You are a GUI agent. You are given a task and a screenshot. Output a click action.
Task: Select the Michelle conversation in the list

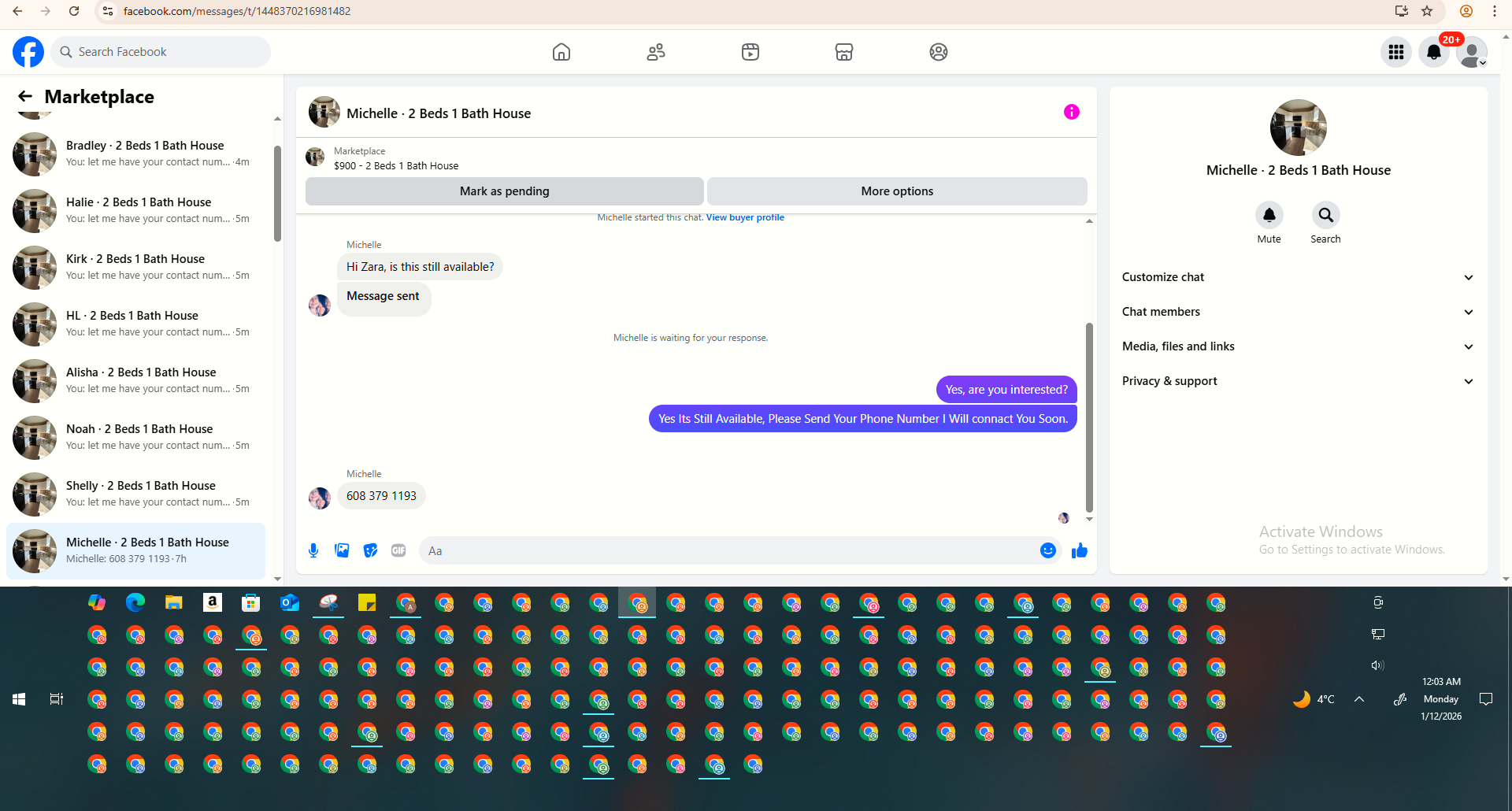(135, 550)
